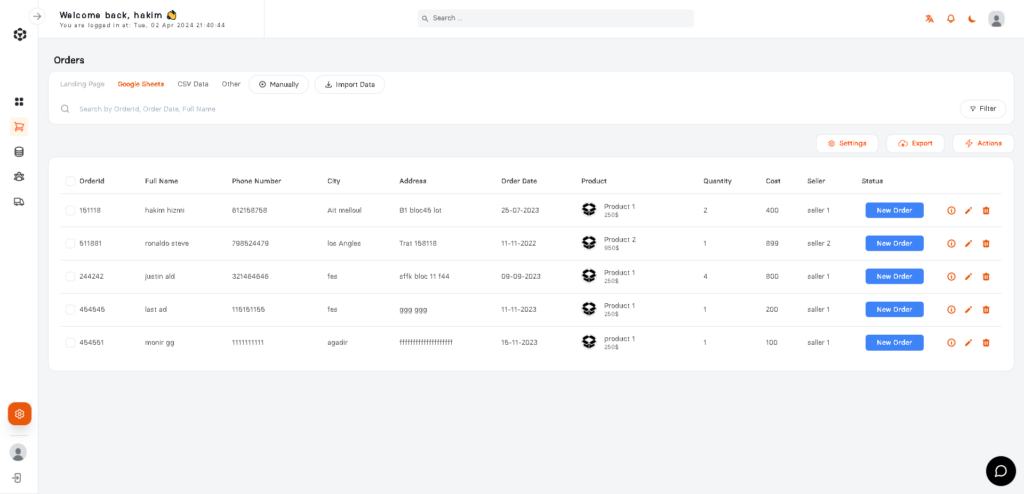Open the orders cart icon in sidebar

(19, 127)
